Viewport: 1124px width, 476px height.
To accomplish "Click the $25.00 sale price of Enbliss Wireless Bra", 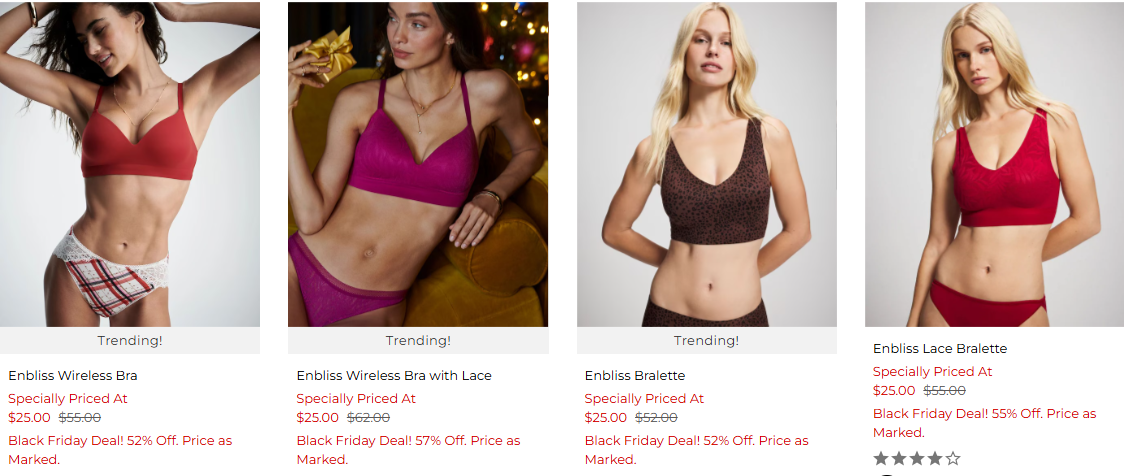I will click(29, 417).
